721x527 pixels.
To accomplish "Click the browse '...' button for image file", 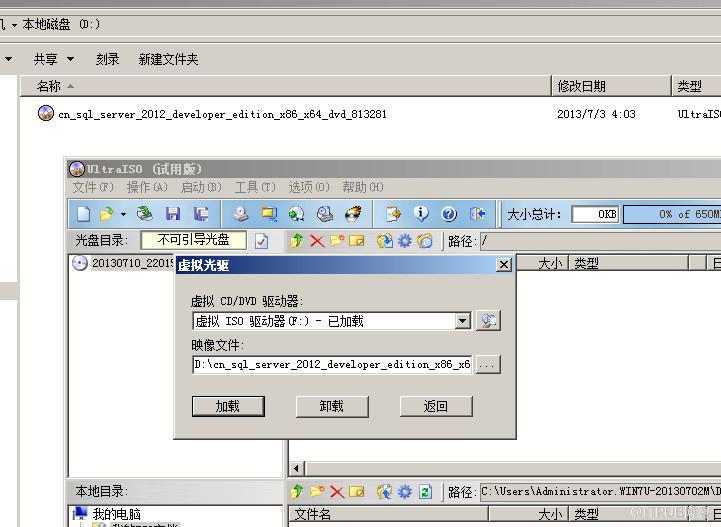I will click(488, 364).
